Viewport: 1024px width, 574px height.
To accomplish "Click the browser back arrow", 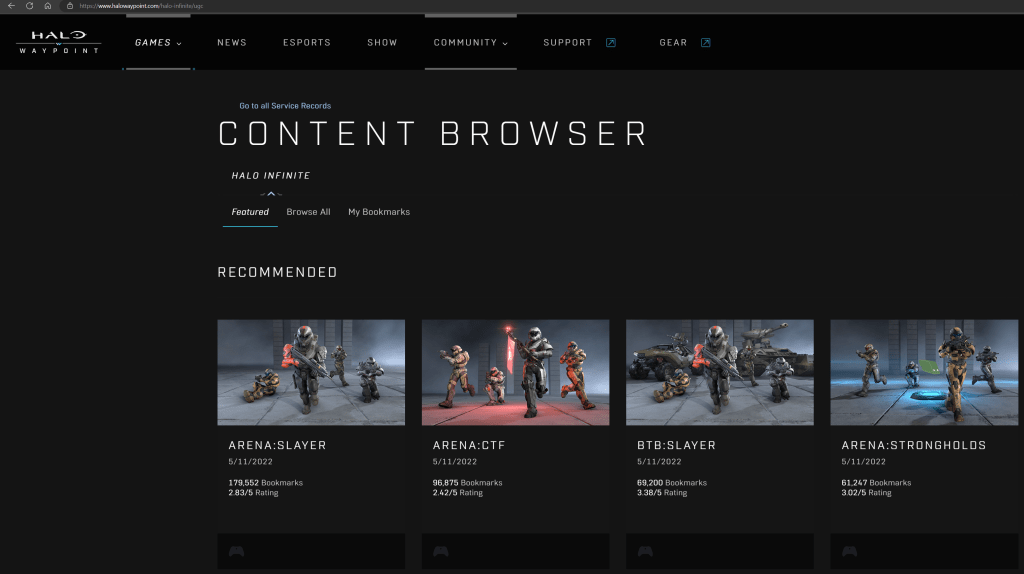I will point(10,6).
